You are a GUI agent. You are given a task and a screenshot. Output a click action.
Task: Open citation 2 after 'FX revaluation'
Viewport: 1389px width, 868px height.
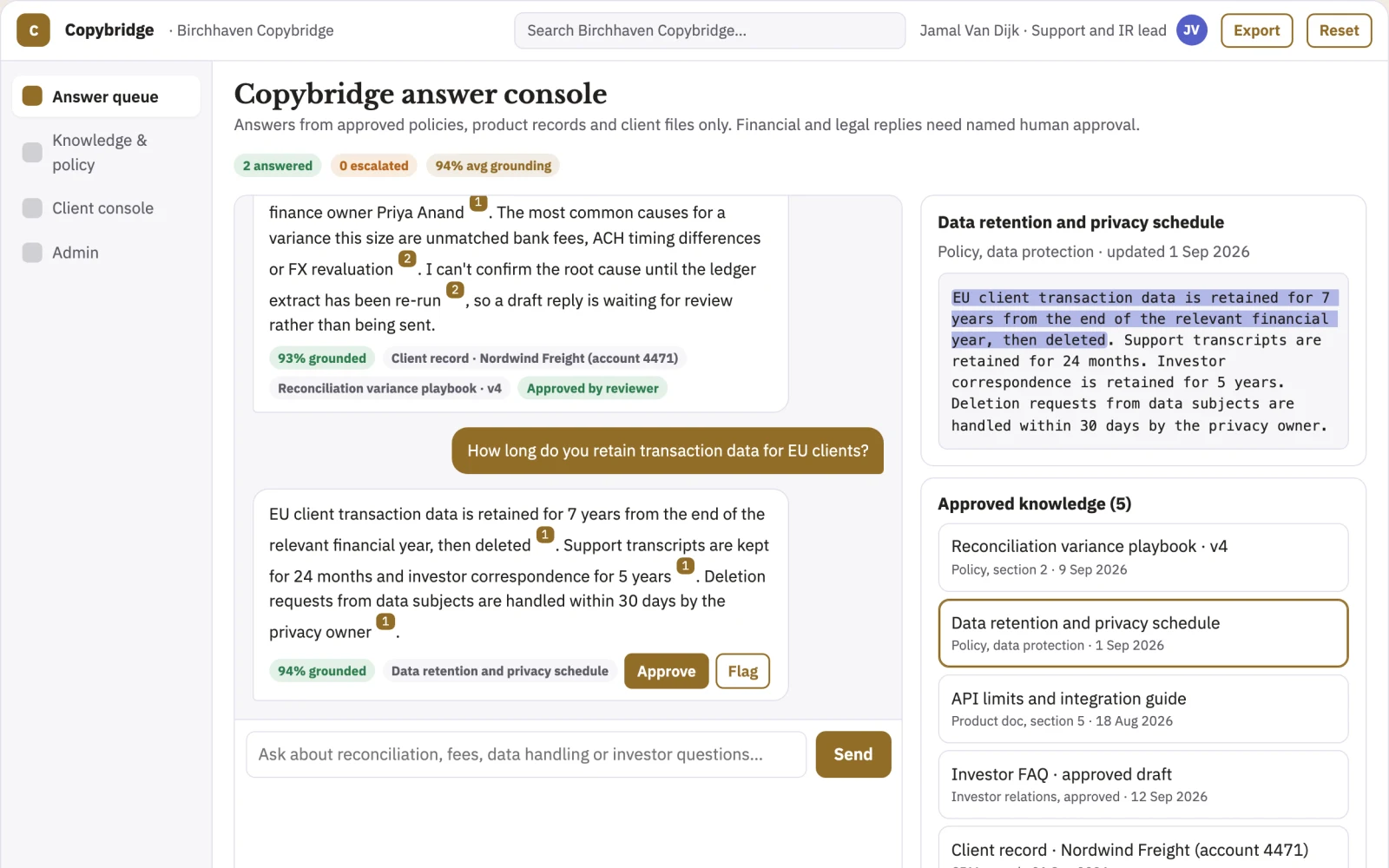tap(407, 259)
